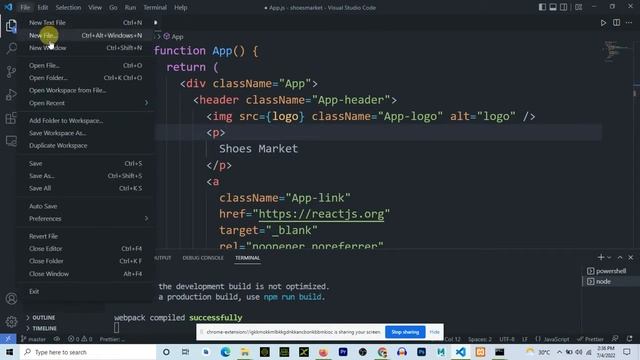Image resolution: width=640 pixels, height=360 pixels.
Task: Split the editor to the right
Action: [616, 23]
